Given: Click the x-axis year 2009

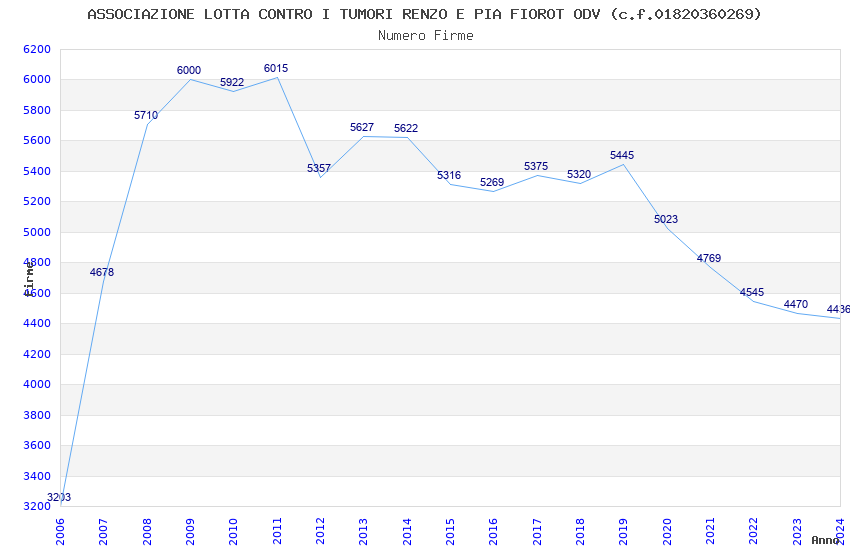Looking at the screenshot, I should point(190,532).
